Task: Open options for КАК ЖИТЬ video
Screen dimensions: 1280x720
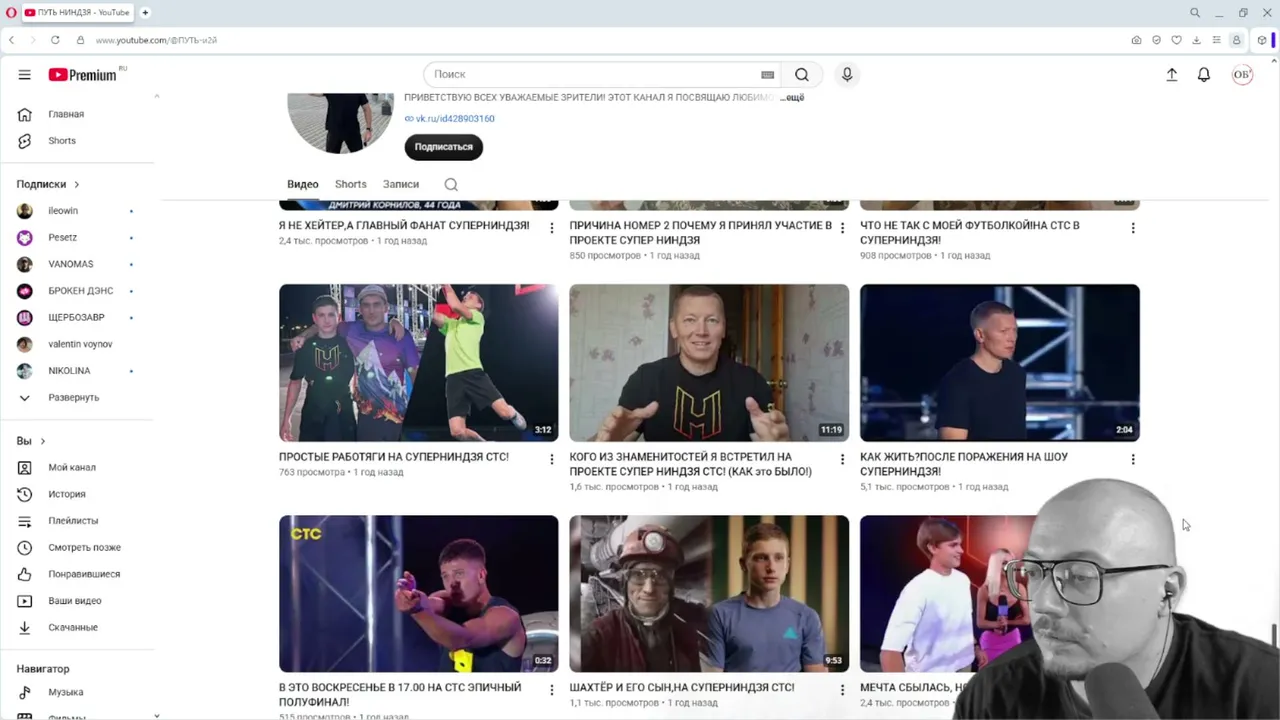Action: pyautogui.click(x=1133, y=459)
